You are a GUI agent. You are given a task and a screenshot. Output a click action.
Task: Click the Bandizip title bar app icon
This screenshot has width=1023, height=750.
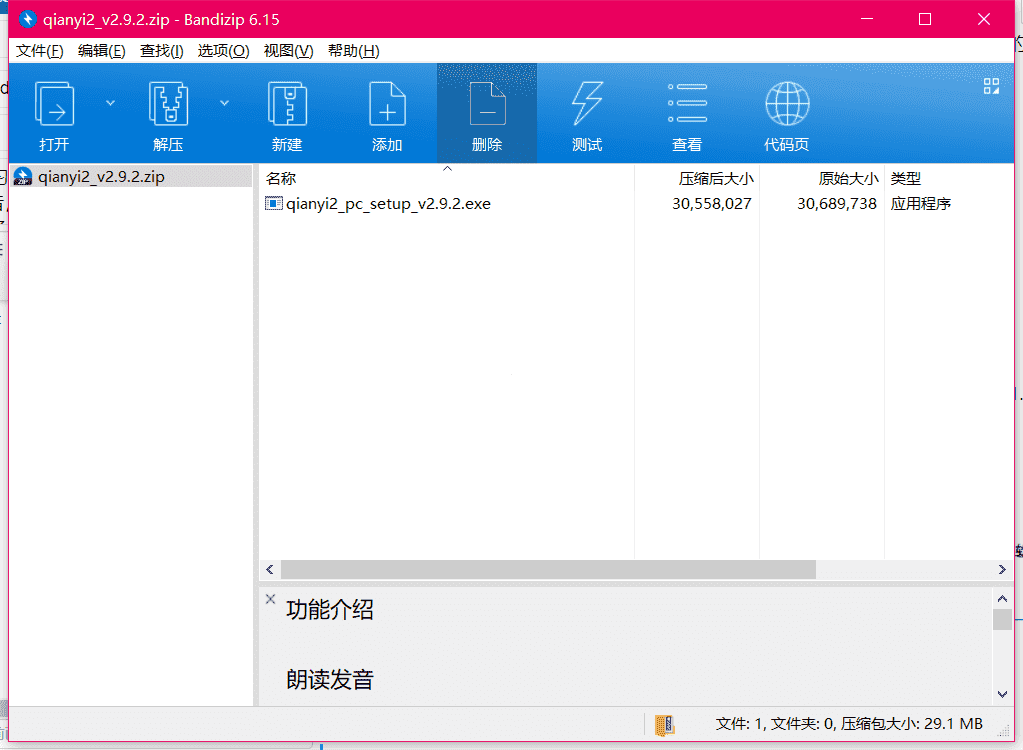point(27,20)
